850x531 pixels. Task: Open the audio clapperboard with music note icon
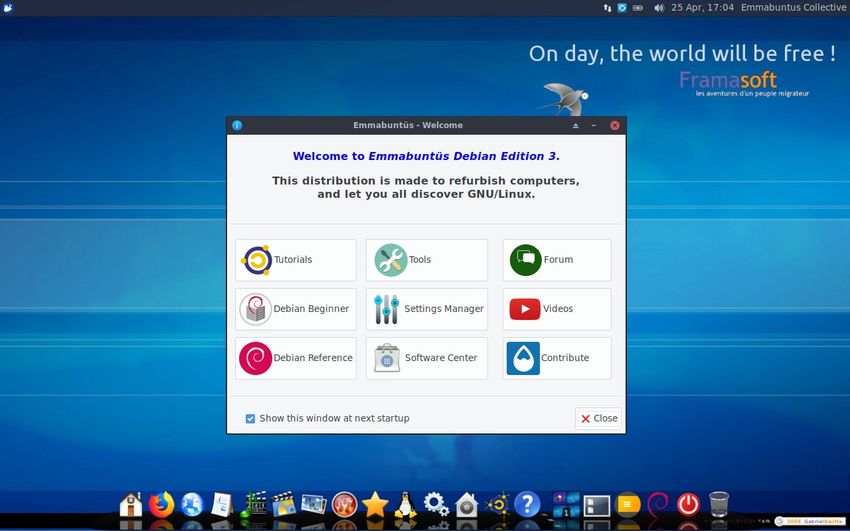coord(253,504)
